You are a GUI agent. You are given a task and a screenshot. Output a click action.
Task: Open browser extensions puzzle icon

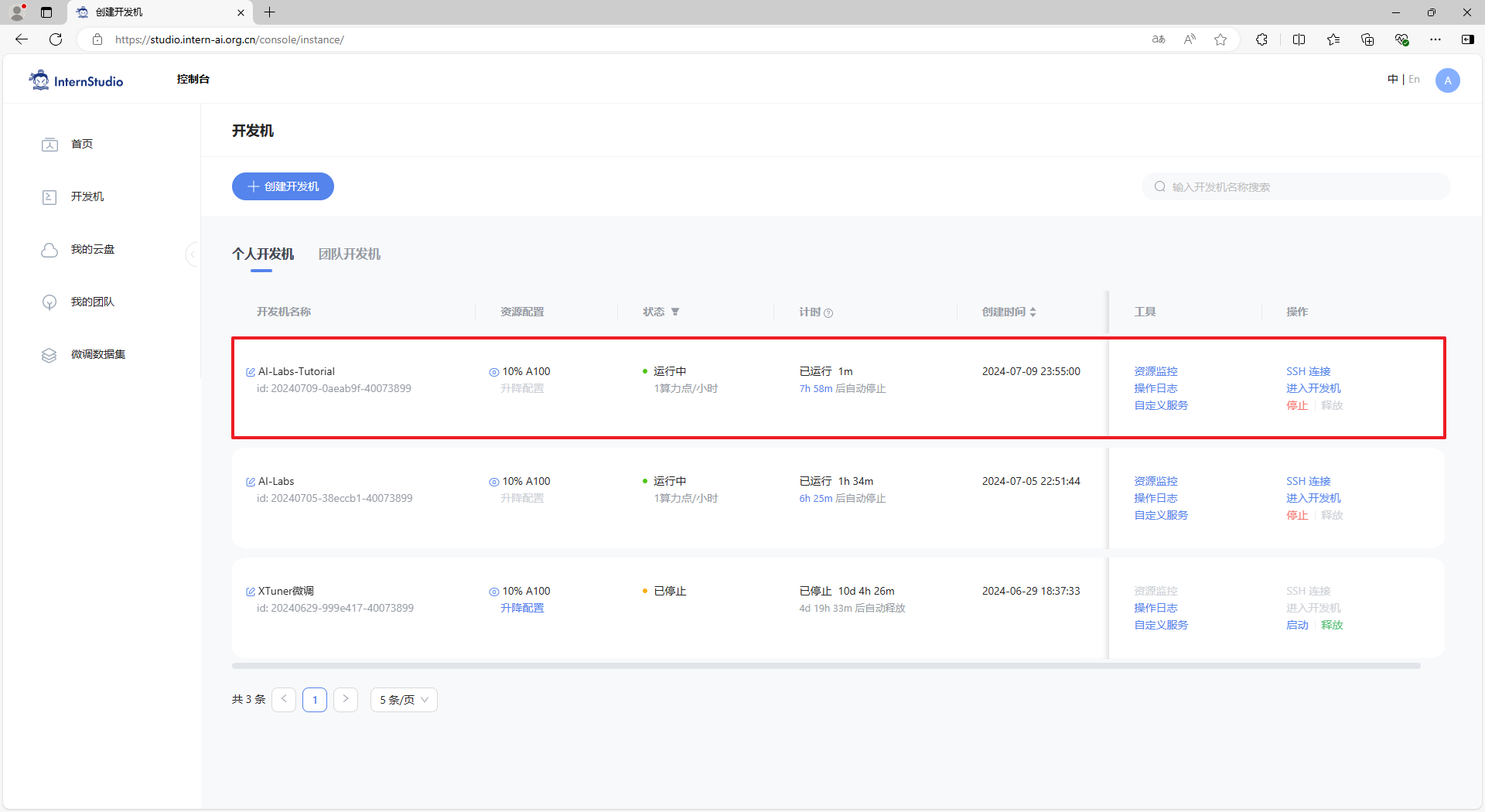1261,39
